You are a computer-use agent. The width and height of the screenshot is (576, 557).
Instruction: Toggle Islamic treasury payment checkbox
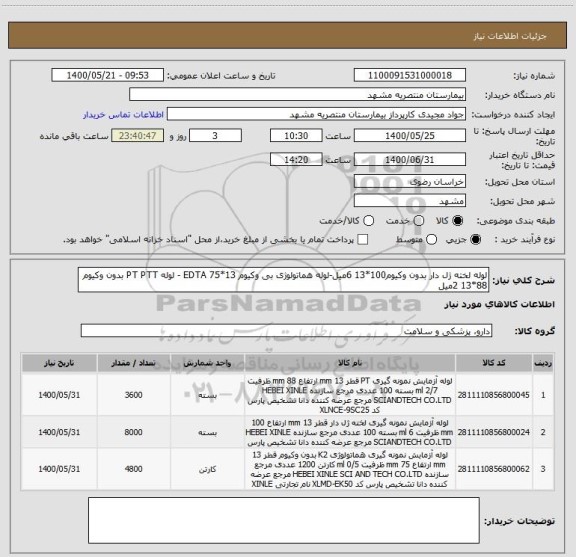363,240
